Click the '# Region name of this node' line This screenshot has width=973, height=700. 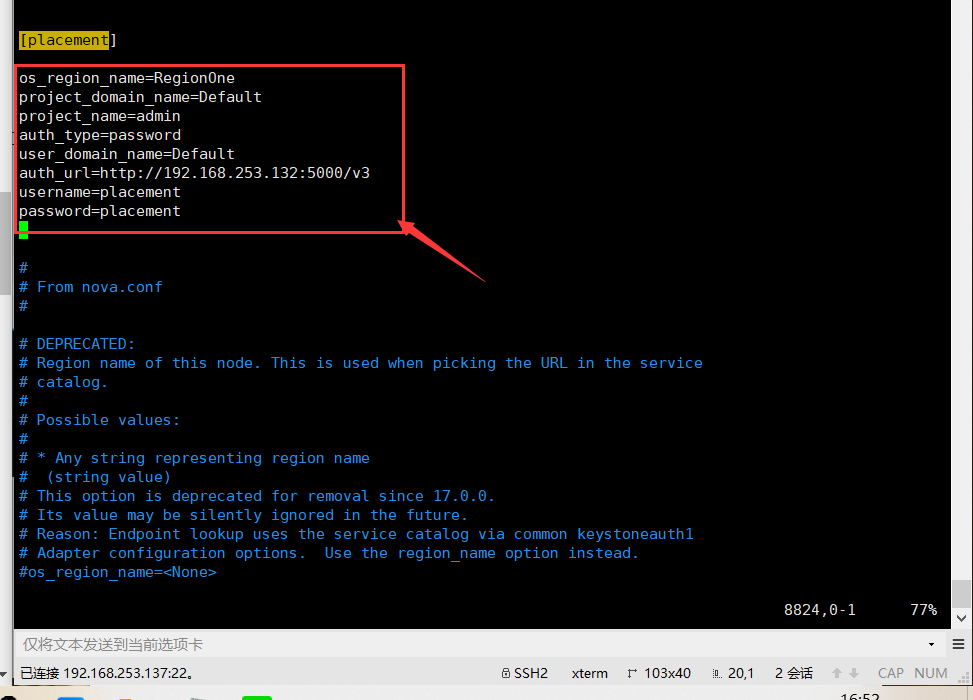[x=361, y=363]
